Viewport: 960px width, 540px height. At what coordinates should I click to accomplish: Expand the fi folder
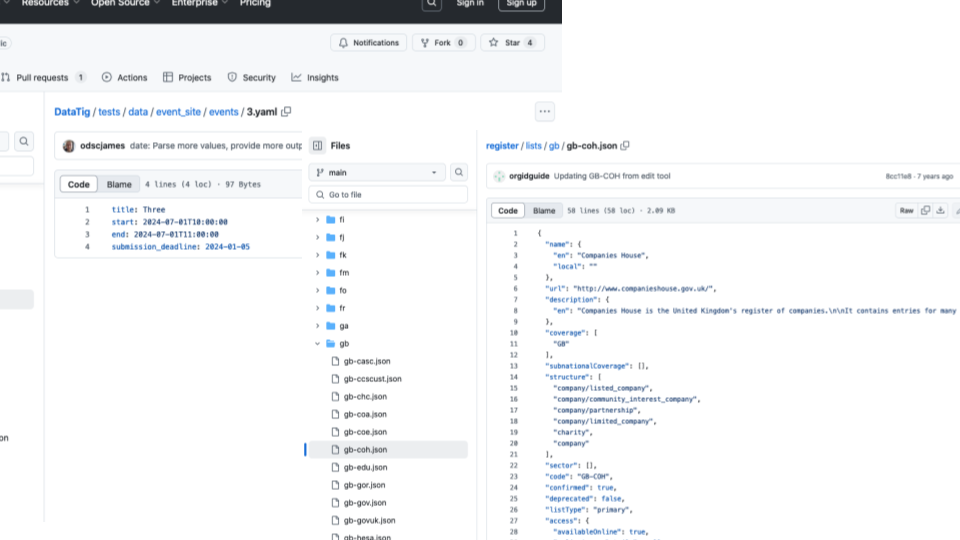tap(317, 219)
